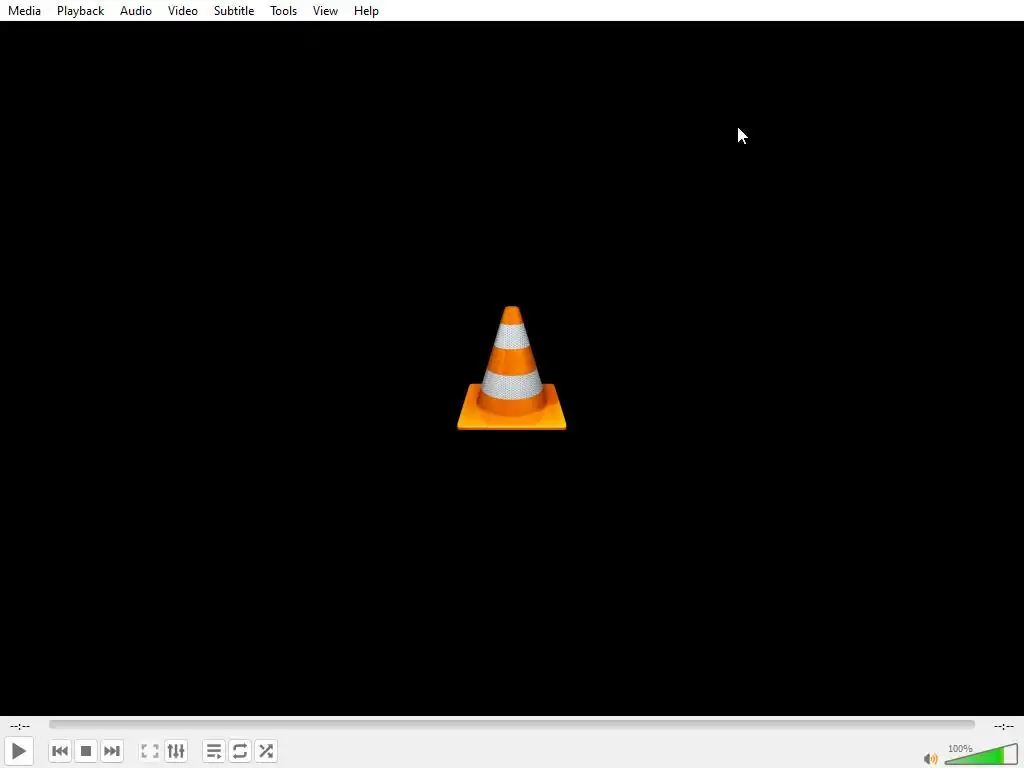Image resolution: width=1024 pixels, height=768 pixels.
Task: Open the Media menu
Action: coord(24,10)
